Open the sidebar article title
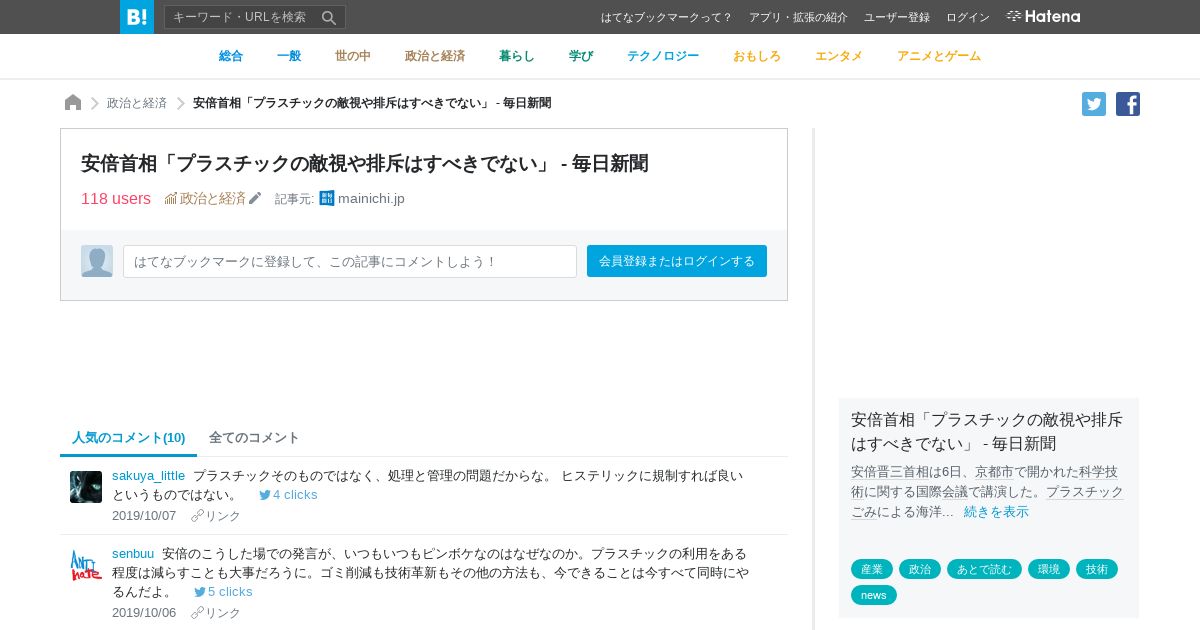 pyautogui.click(x=987, y=431)
